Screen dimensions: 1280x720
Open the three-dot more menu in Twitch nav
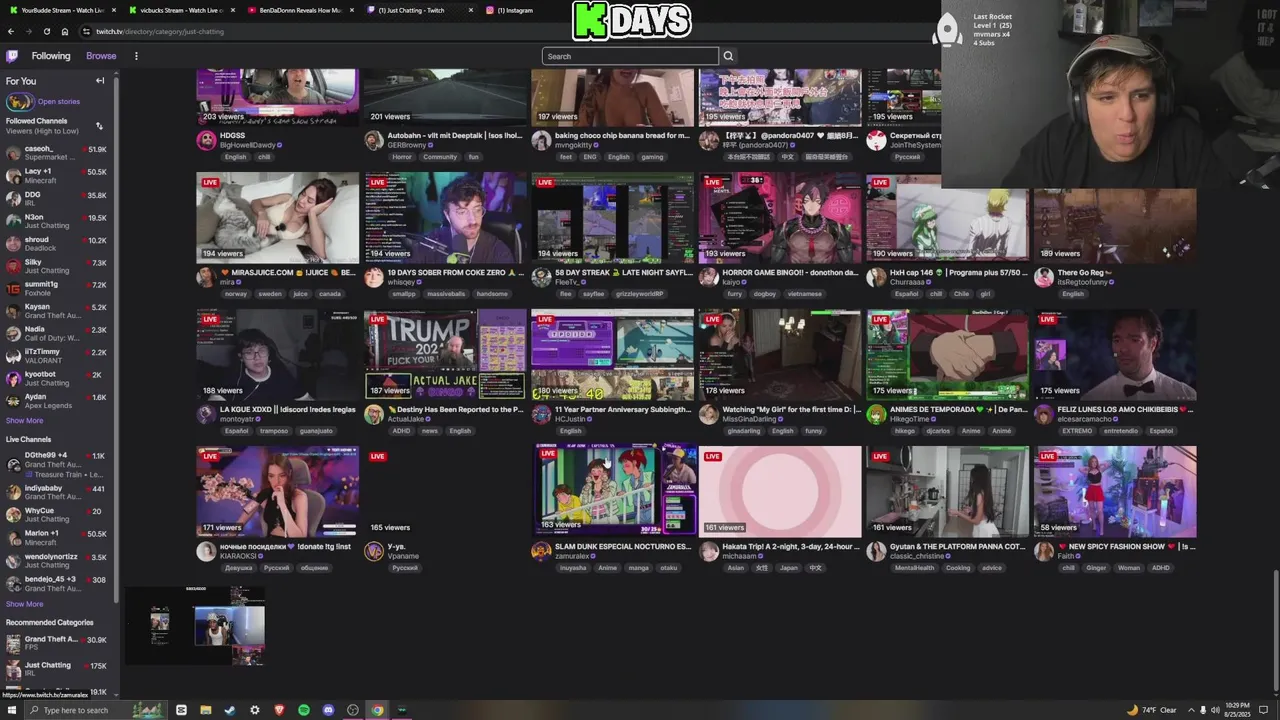tap(136, 56)
